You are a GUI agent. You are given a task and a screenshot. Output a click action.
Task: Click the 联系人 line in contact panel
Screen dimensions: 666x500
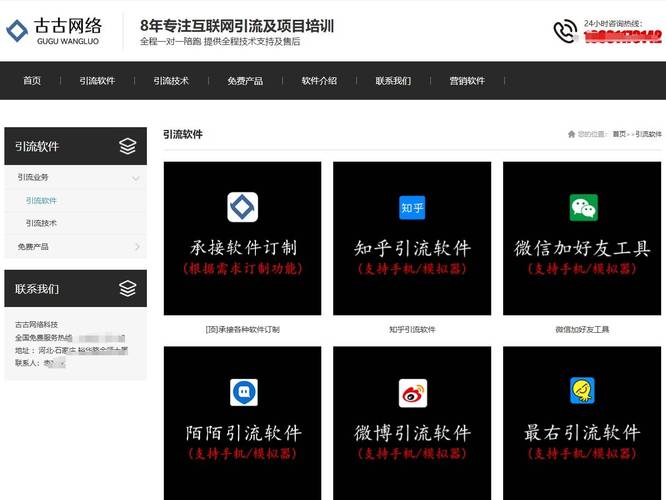pos(40,363)
